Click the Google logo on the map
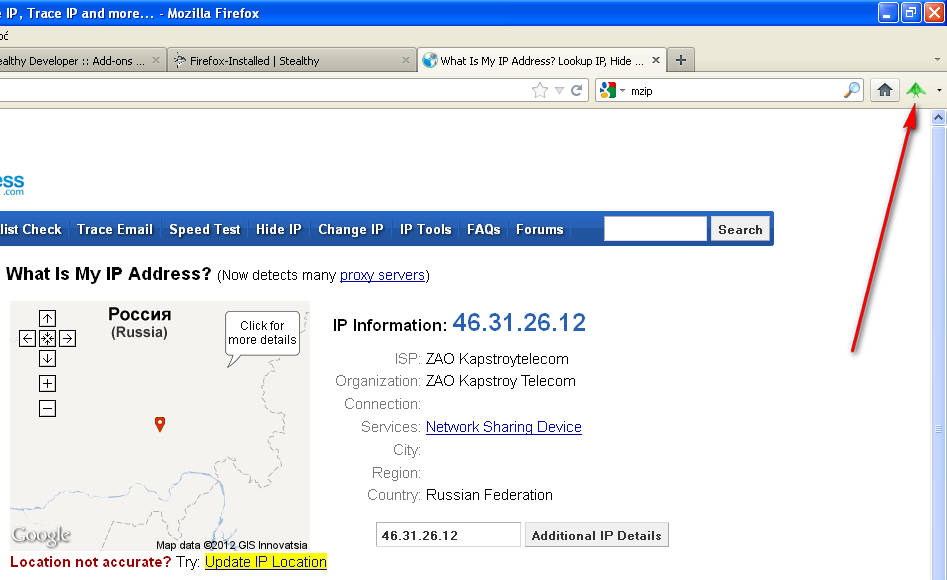The width and height of the screenshot is (947, 580). (41, 535)
